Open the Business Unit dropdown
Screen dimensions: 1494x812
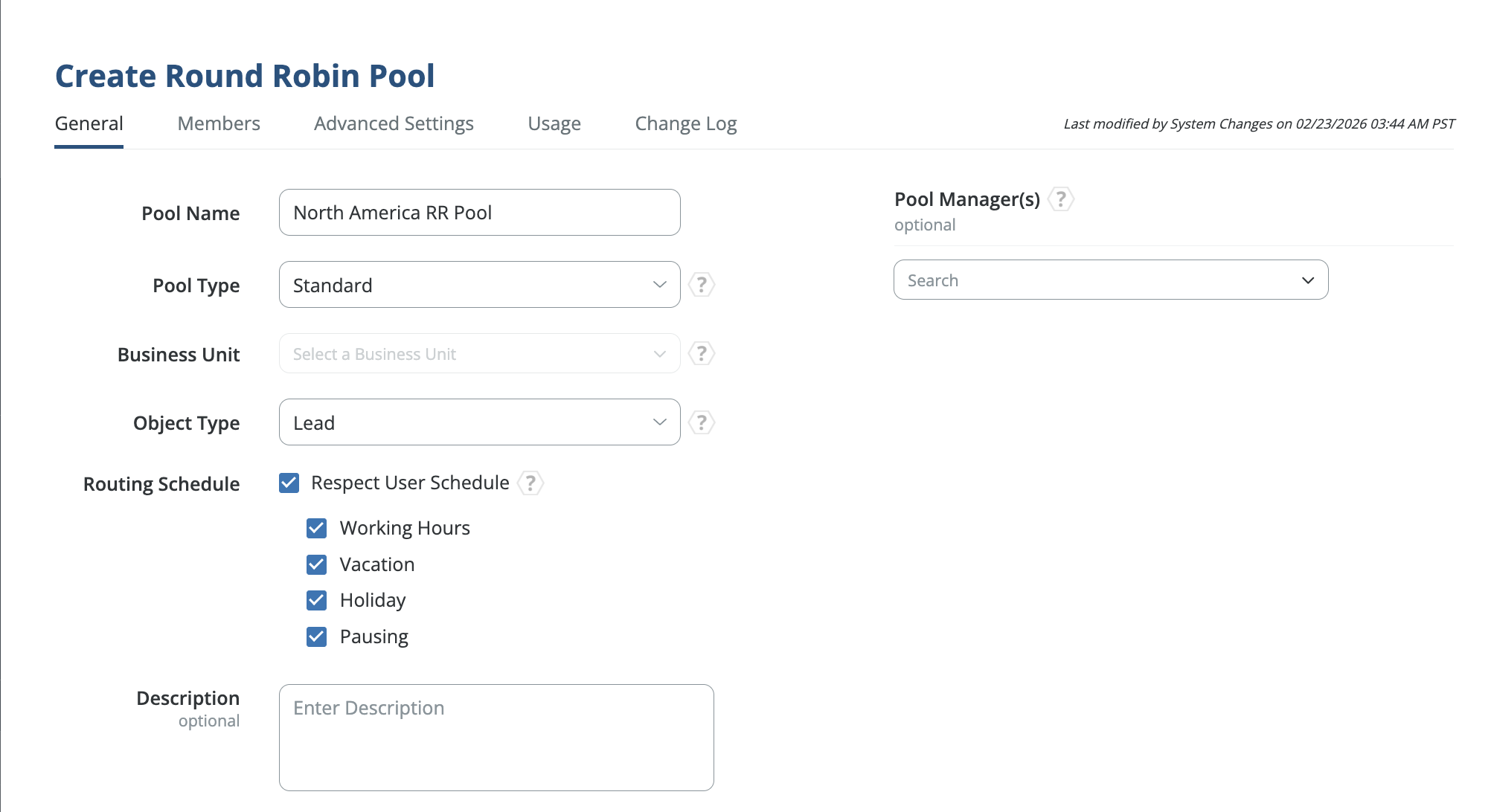tap(479, 354)
